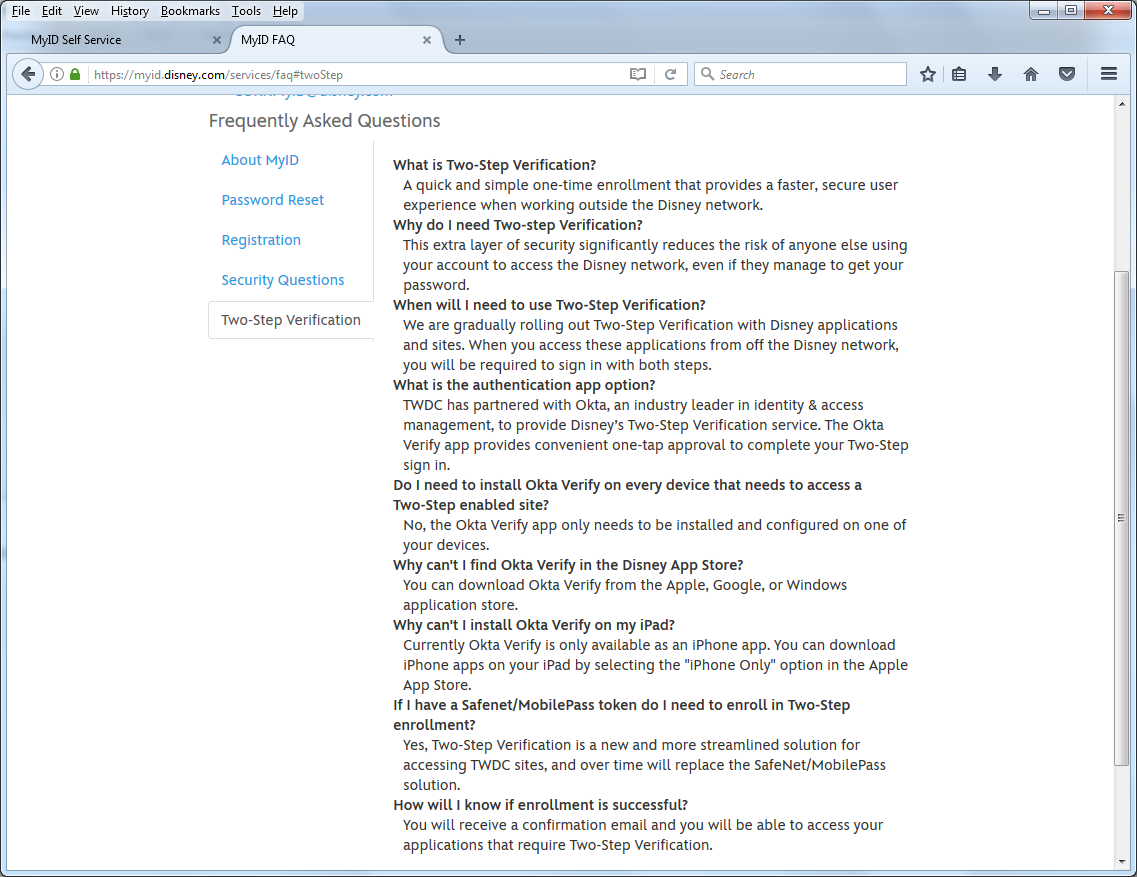
Task: Select the Two-Step Verification sidebar tab
Action: point(291,320)
